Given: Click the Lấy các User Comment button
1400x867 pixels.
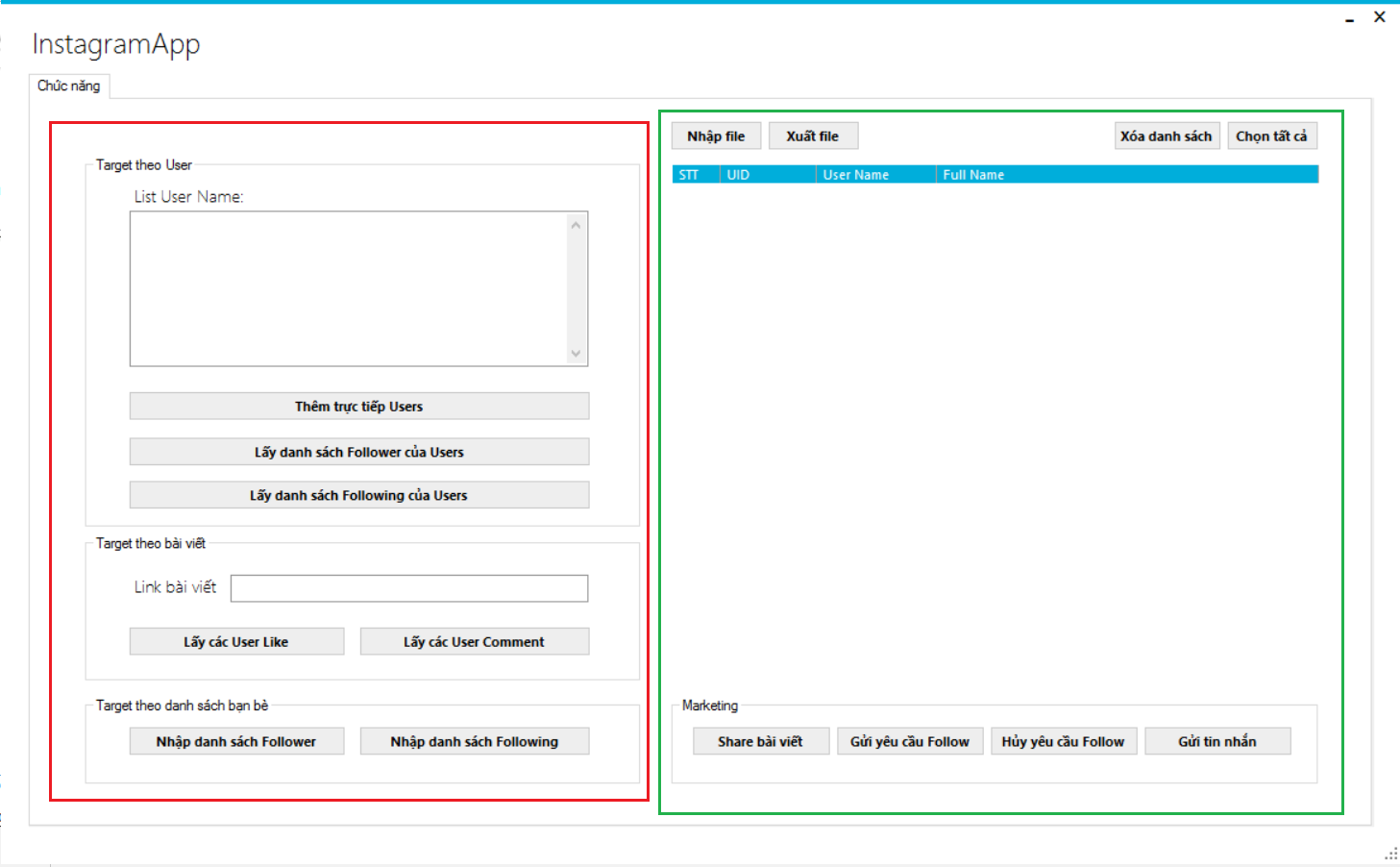Looking at the screenshot, I should pos(475,641).
